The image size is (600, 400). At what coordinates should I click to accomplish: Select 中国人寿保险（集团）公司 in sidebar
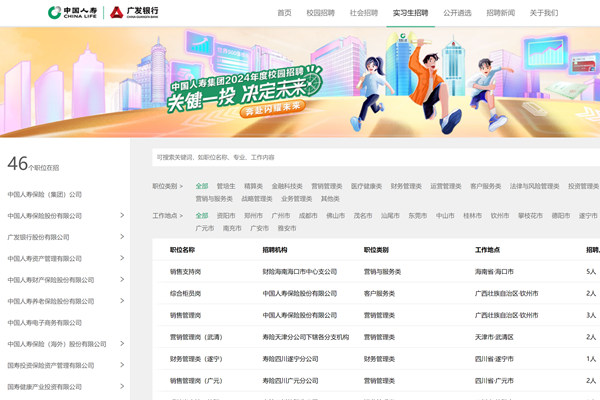[x=45, y=194]
